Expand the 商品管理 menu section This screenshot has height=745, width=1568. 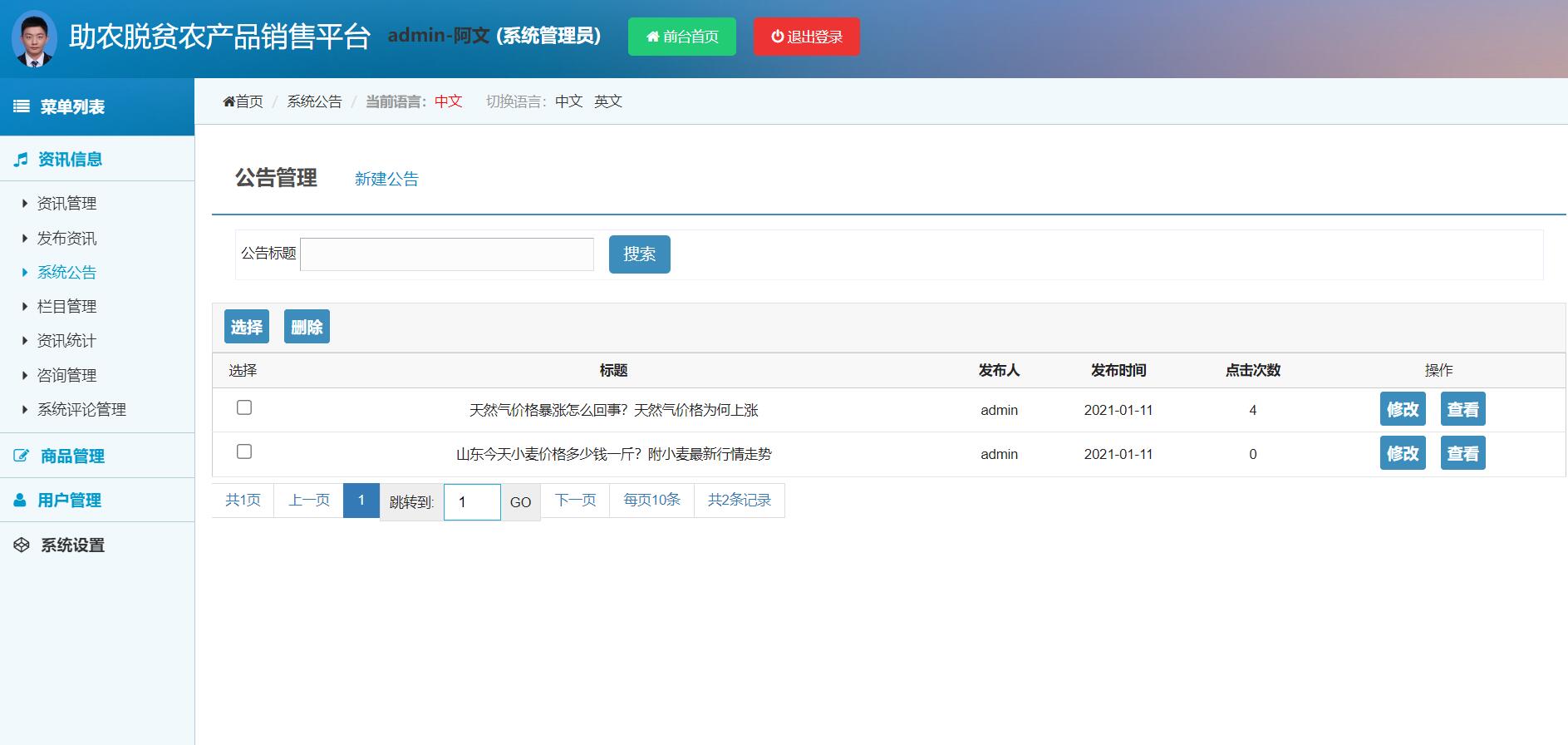pyautogui.click(x=97, y=456)
